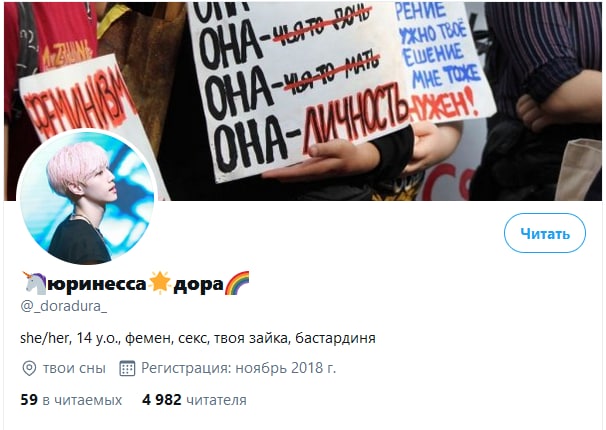Click the Регистрация: ноябрь 2018 date text
This screenshot has width=606, height=430.
(x=238, y=368)
